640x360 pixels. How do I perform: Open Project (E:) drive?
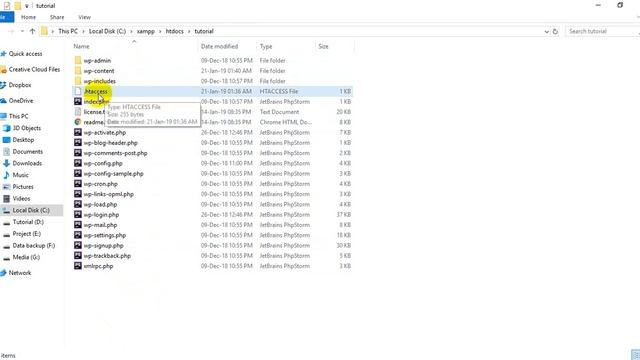pos(27,234)
